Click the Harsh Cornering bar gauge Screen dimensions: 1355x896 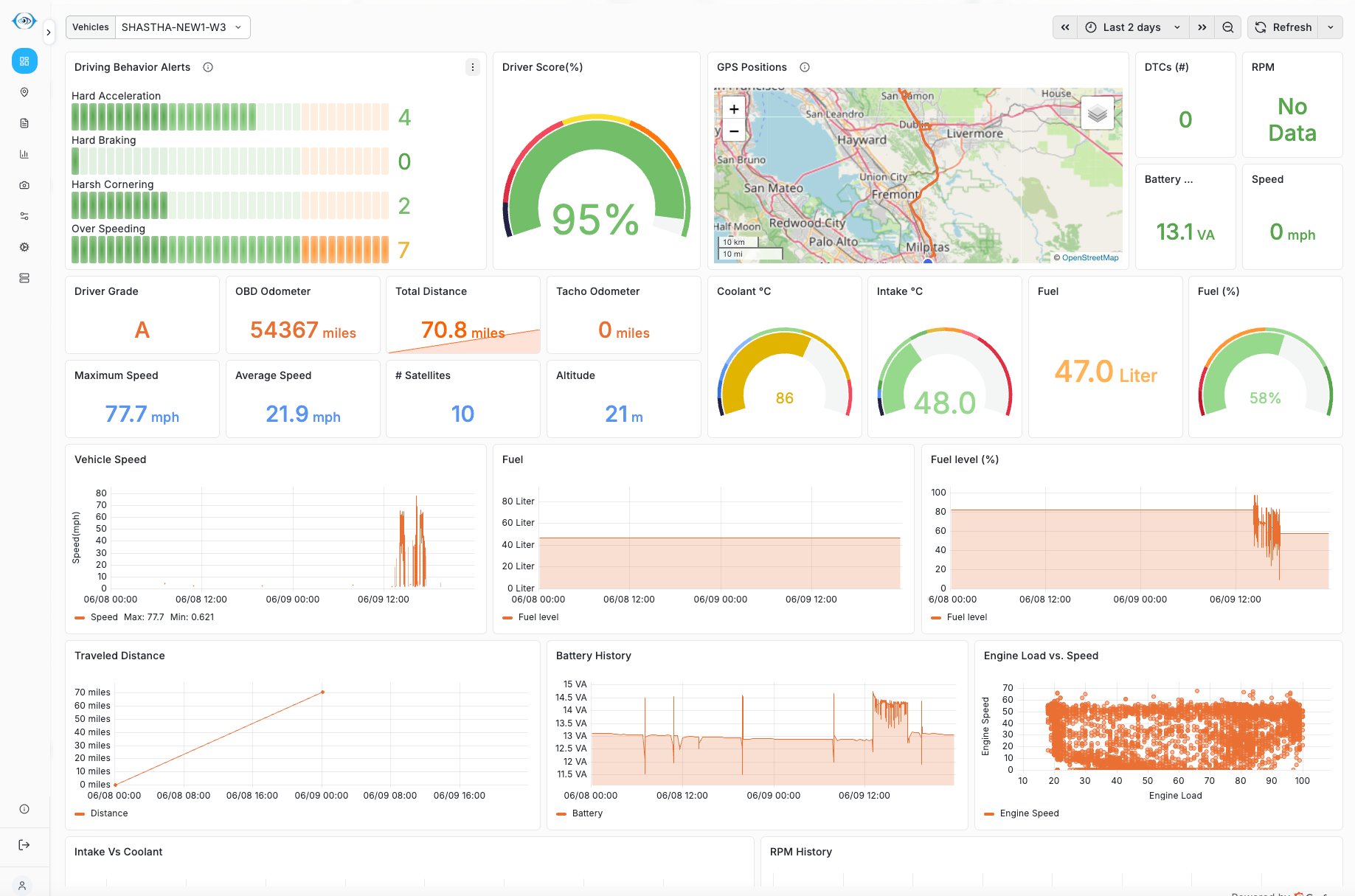tap(230, 206)
